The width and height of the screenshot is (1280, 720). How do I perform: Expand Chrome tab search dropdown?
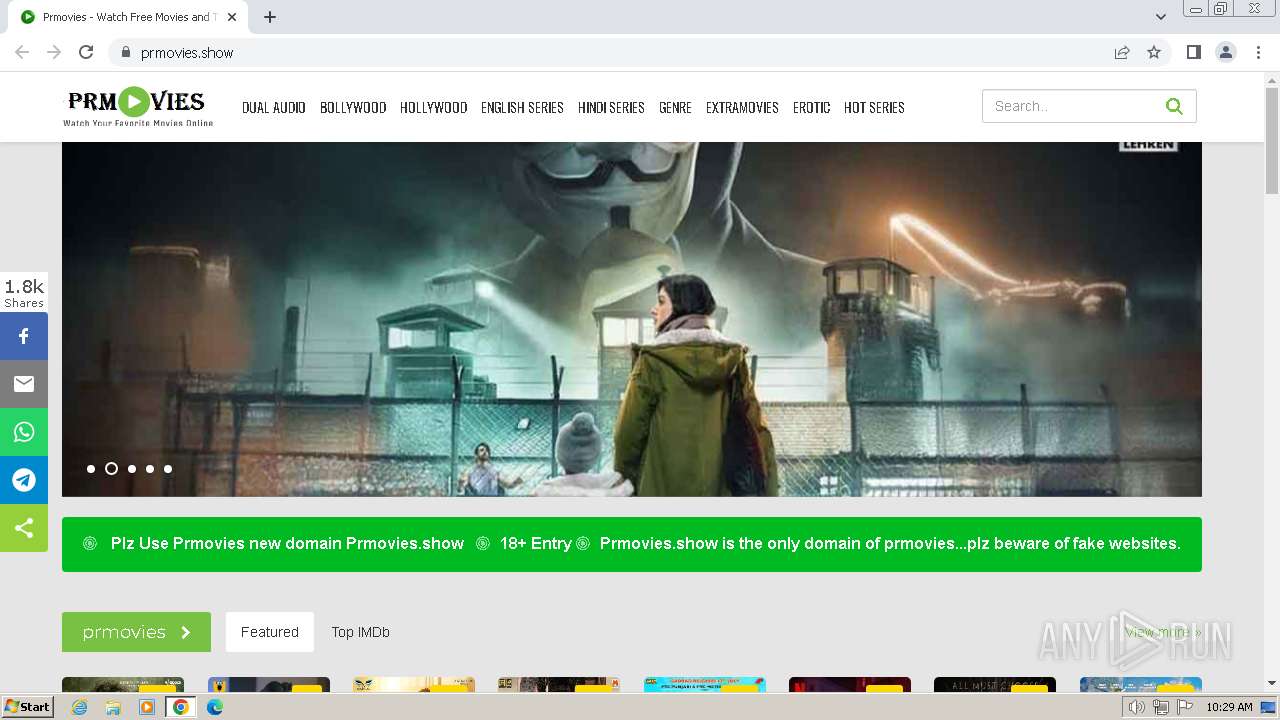[1160, 17]
